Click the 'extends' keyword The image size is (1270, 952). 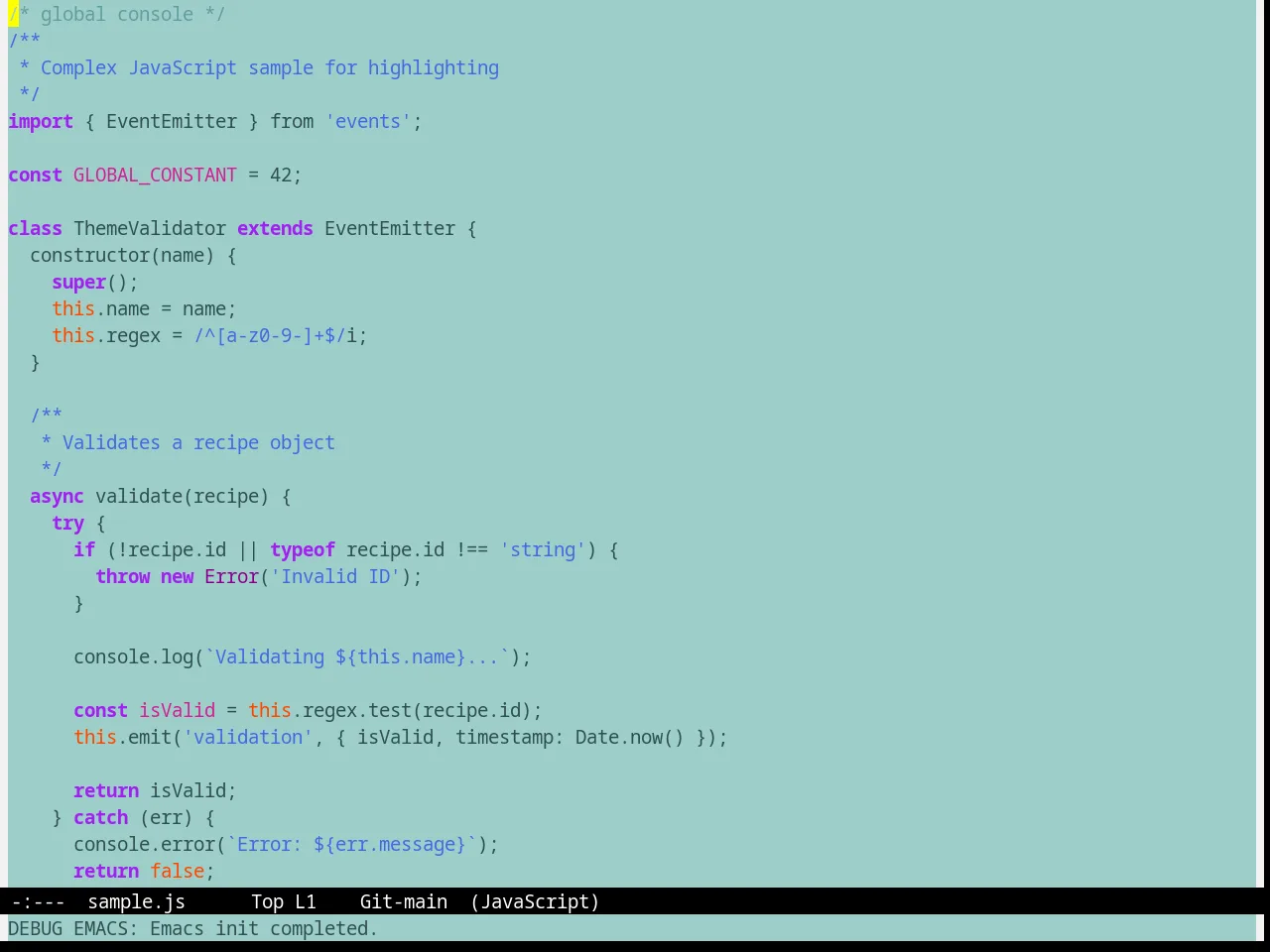[x=275, y=228]
